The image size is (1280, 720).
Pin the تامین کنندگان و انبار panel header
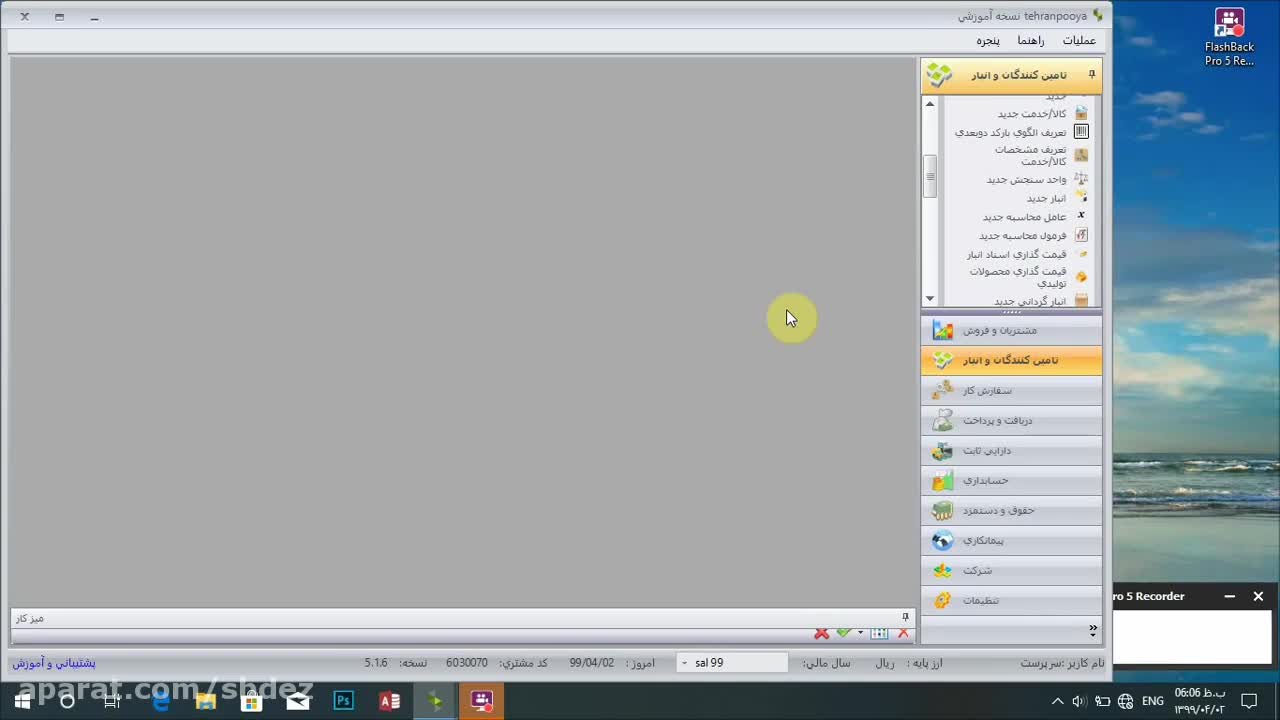(x=1092, y=74)
